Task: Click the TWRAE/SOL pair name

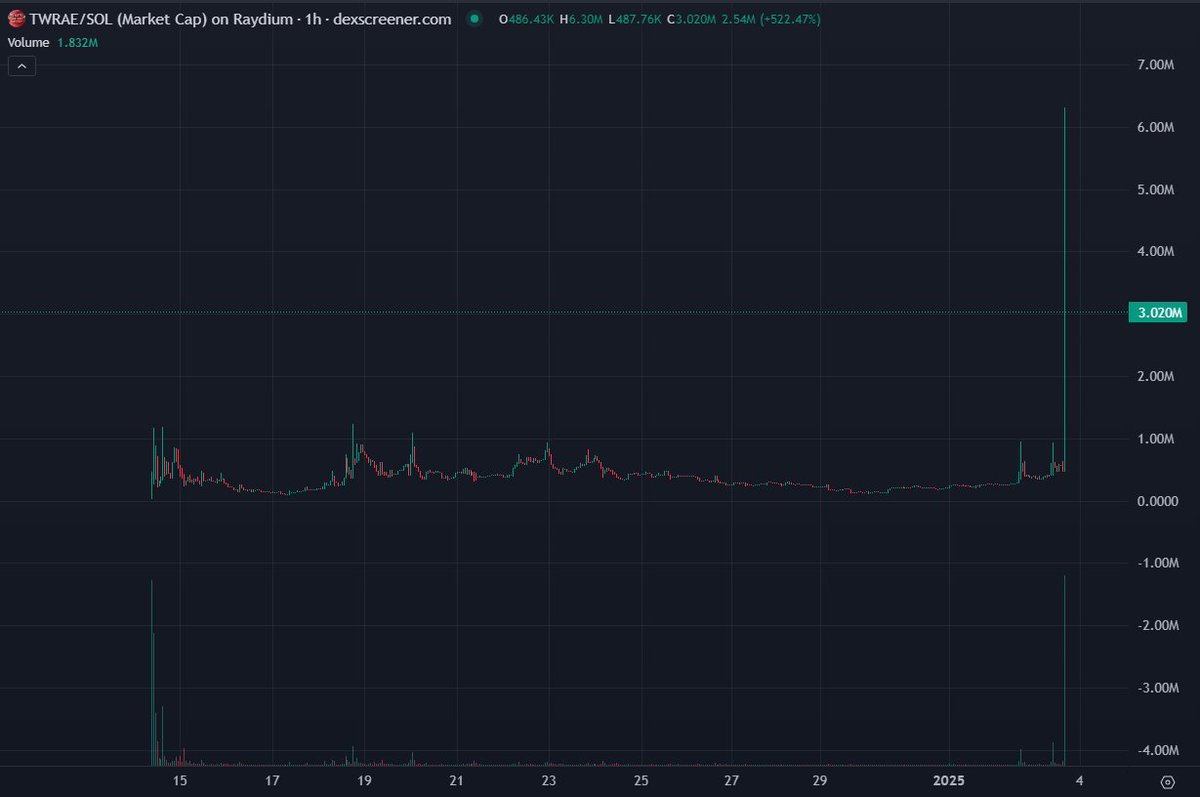Action: (x=70, y=18)
